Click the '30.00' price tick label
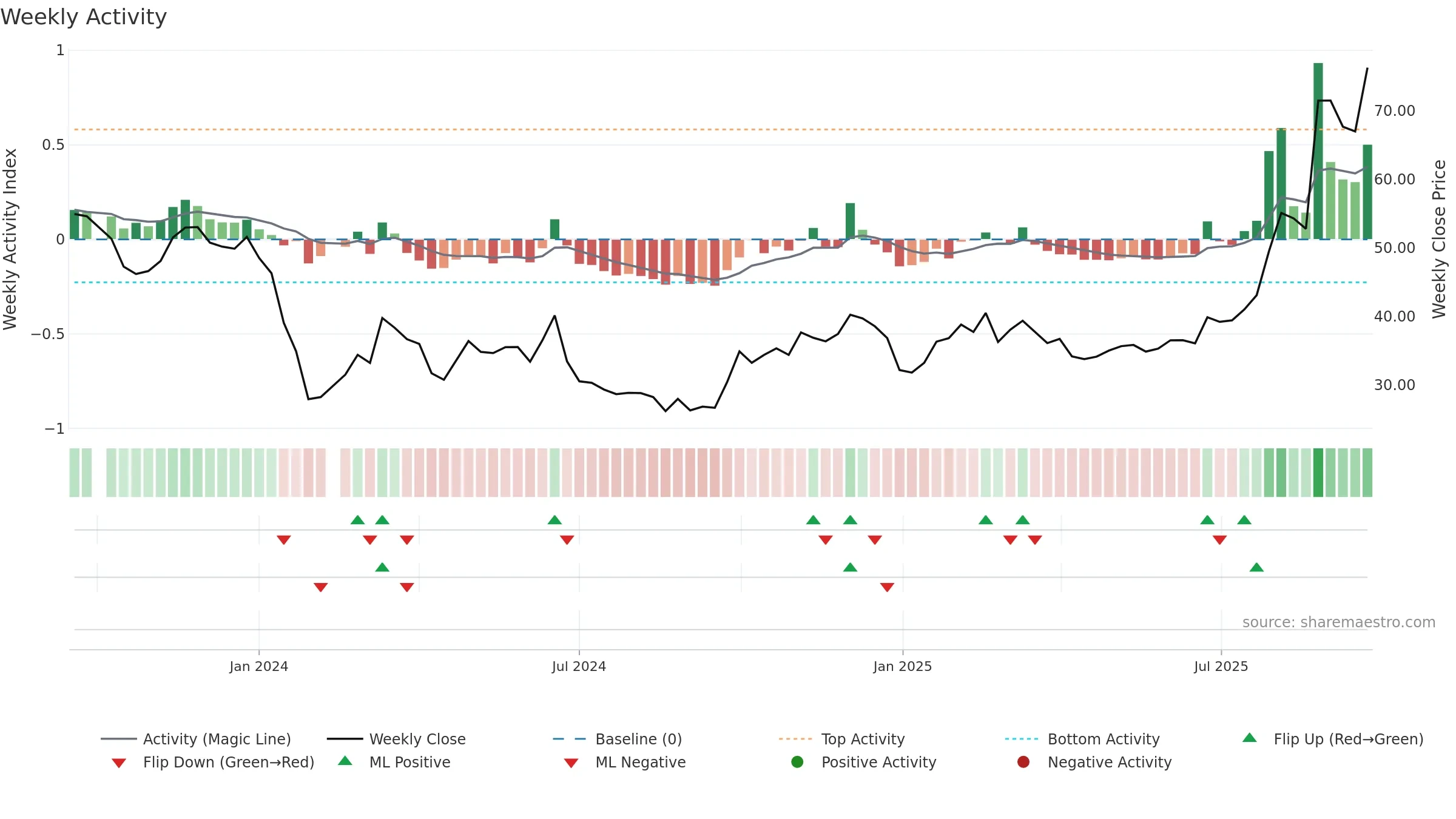 pyautogui.click(x=1394, y=385)
